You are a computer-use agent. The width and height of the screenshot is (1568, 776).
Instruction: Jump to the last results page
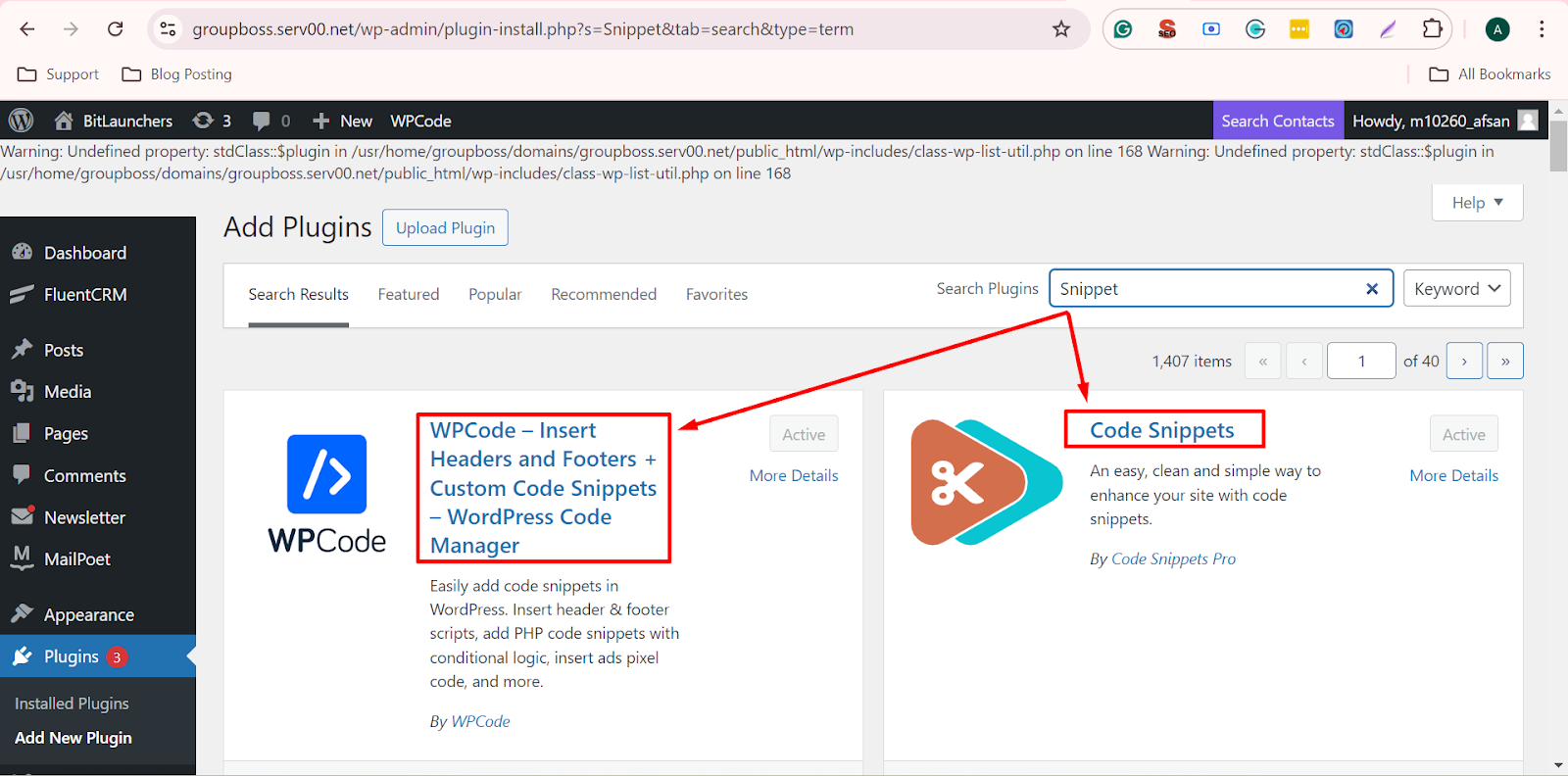(1505, 361)
